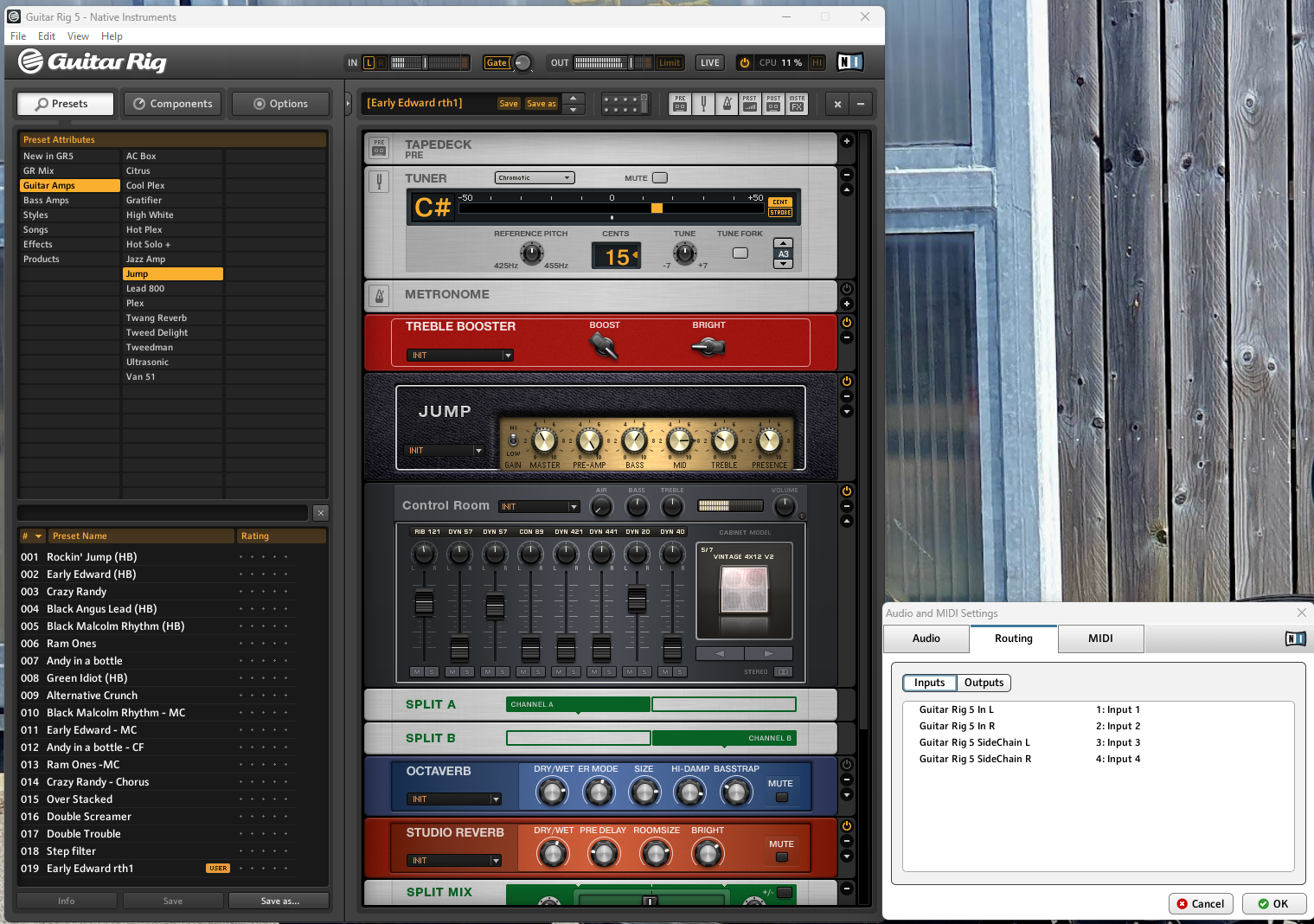Adjust the output level slider
This screenshot has height=924, width=1314.
pyautogui.click(x=631, y=63)
